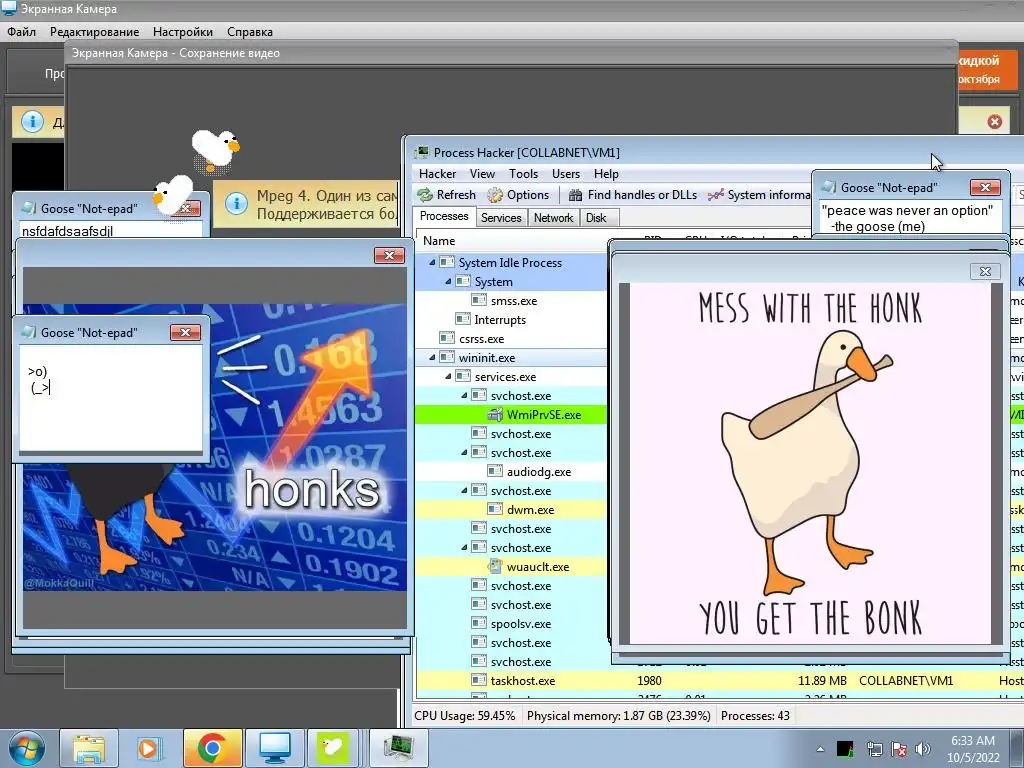Collapse the wininit.exe tree node
Screen dimensions: 1024x768
[432, 358]
